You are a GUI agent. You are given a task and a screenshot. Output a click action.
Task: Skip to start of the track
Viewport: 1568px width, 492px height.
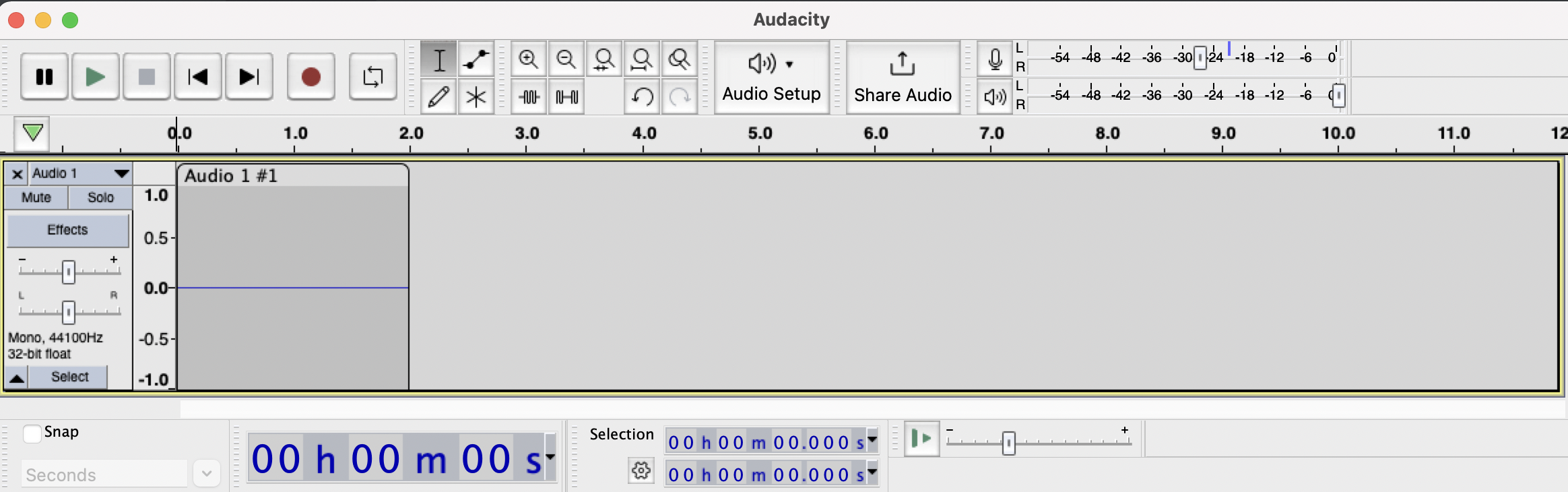[198, 77]
